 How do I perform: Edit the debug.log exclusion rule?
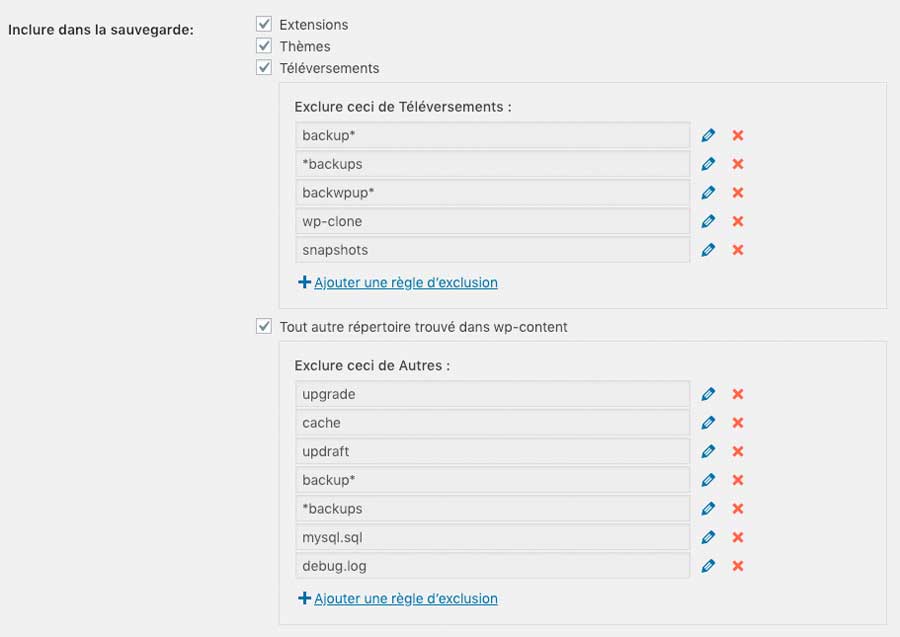pyautogui.click(x=708, y=566)
